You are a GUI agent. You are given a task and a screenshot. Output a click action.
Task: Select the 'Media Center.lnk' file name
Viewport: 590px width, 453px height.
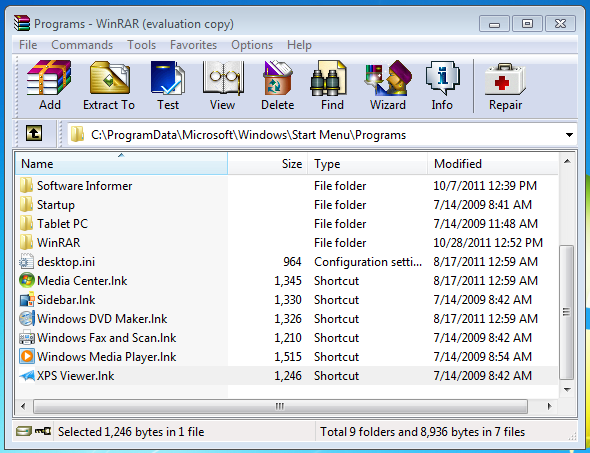(82, 281)
